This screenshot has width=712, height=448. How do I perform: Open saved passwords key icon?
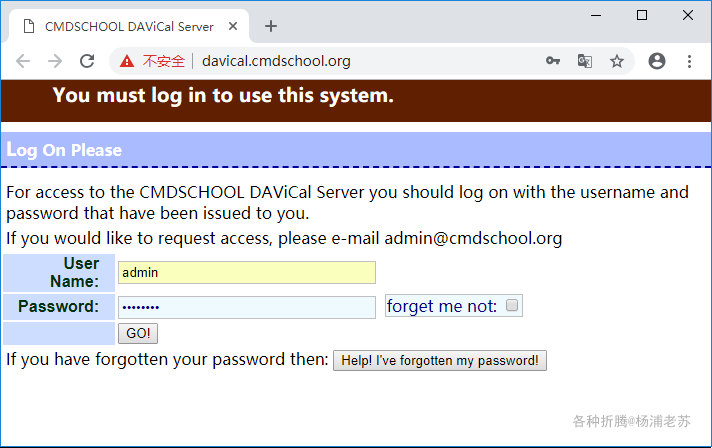click(x=553, y=61)
